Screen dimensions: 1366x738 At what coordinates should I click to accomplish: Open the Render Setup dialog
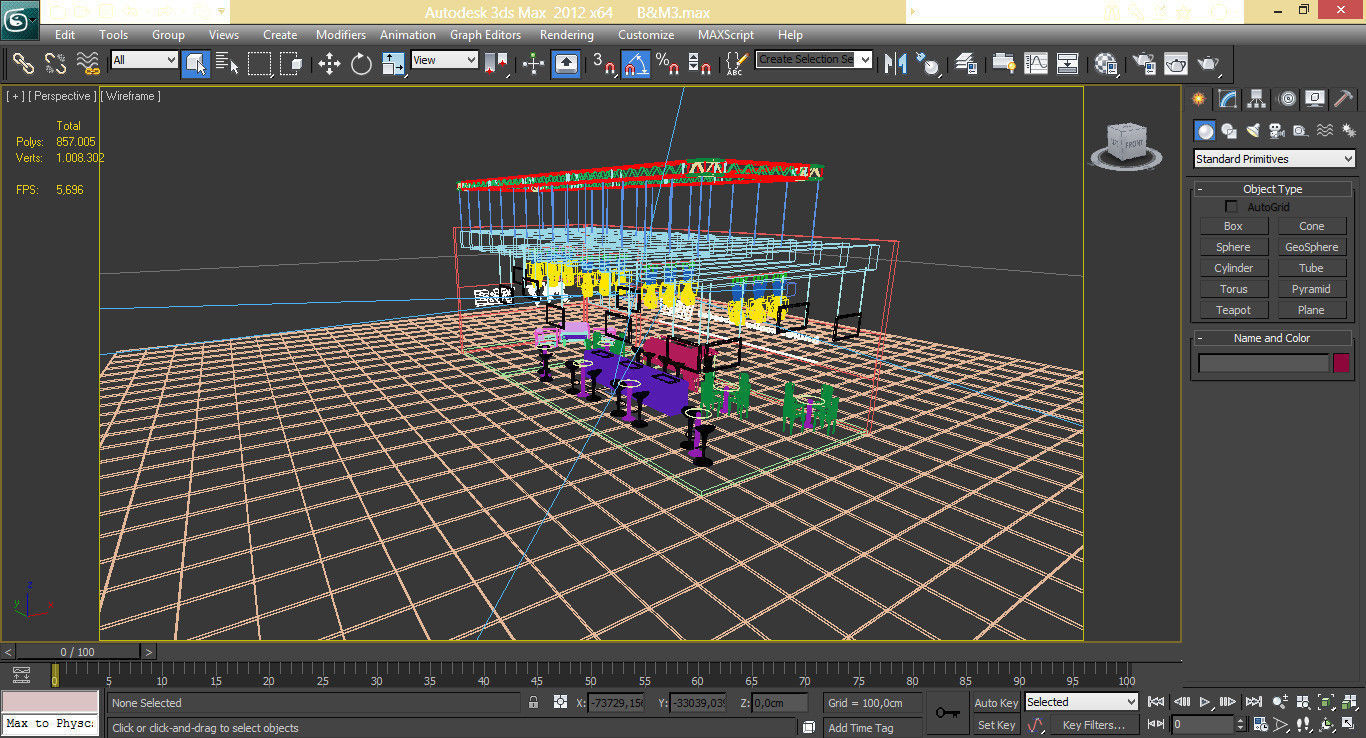(1144, 64)
